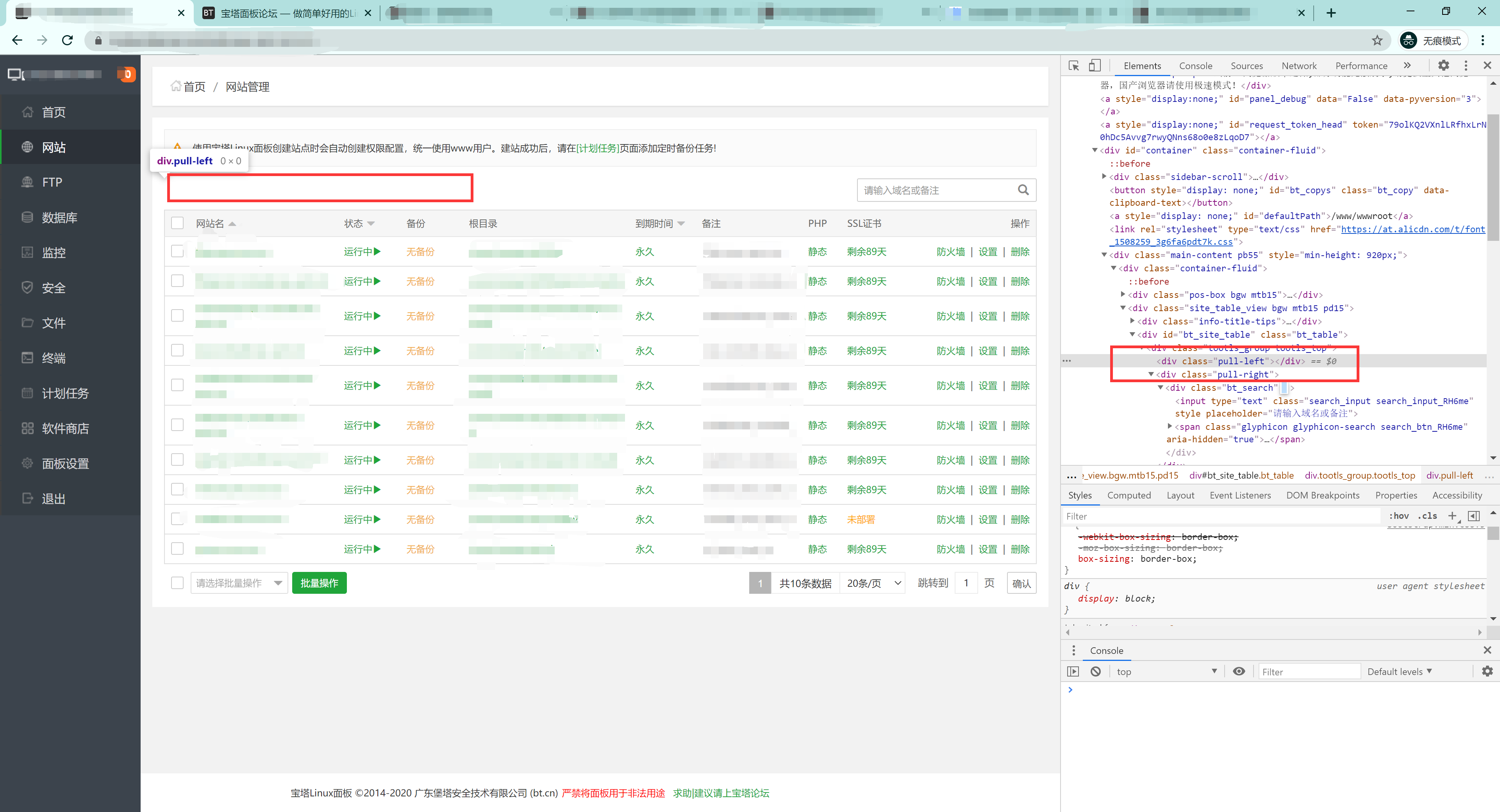Check the bottom batch select-all checkbox
The image size is (1500, 812).
(177, 583)
